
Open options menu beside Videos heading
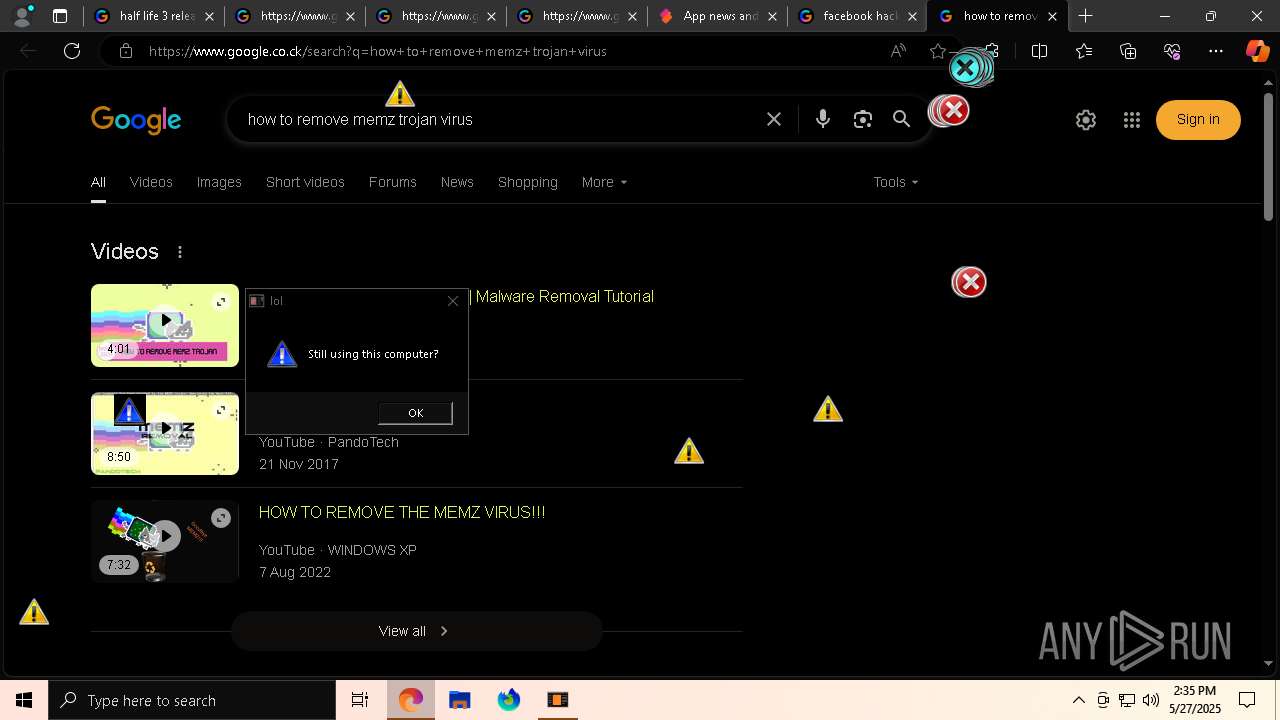pos(180,252)
